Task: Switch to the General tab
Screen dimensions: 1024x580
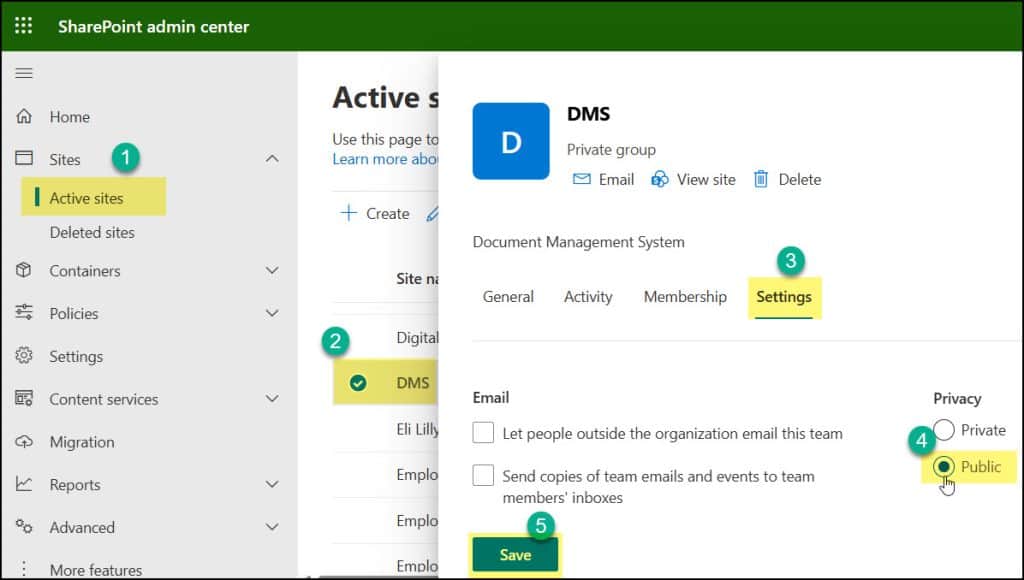Action: [x=508, y=297]
